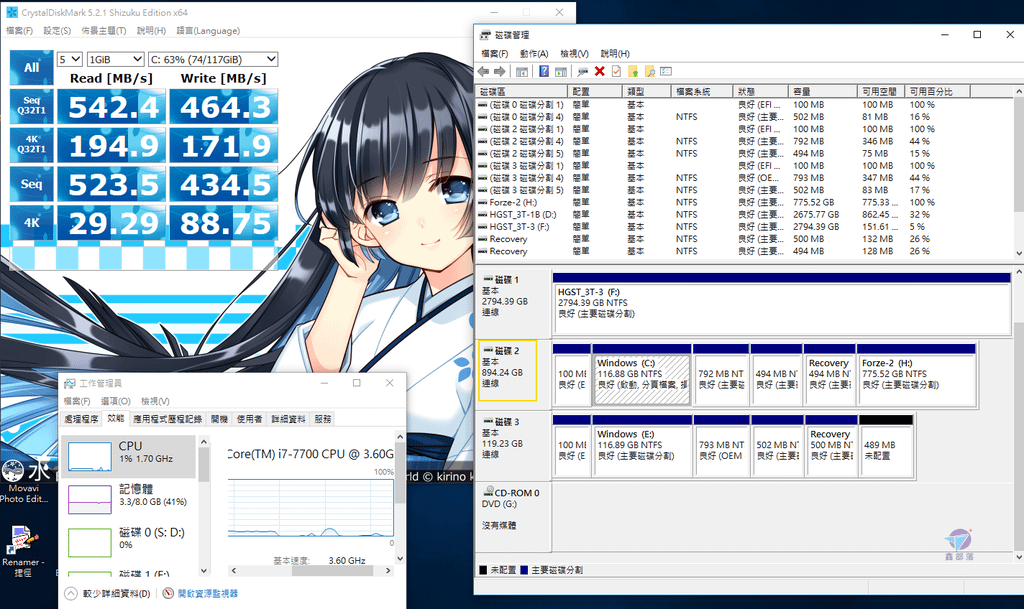Open the test count dropdown showing 5
This screenshot has width=1024, height=609.
[69, 59]
